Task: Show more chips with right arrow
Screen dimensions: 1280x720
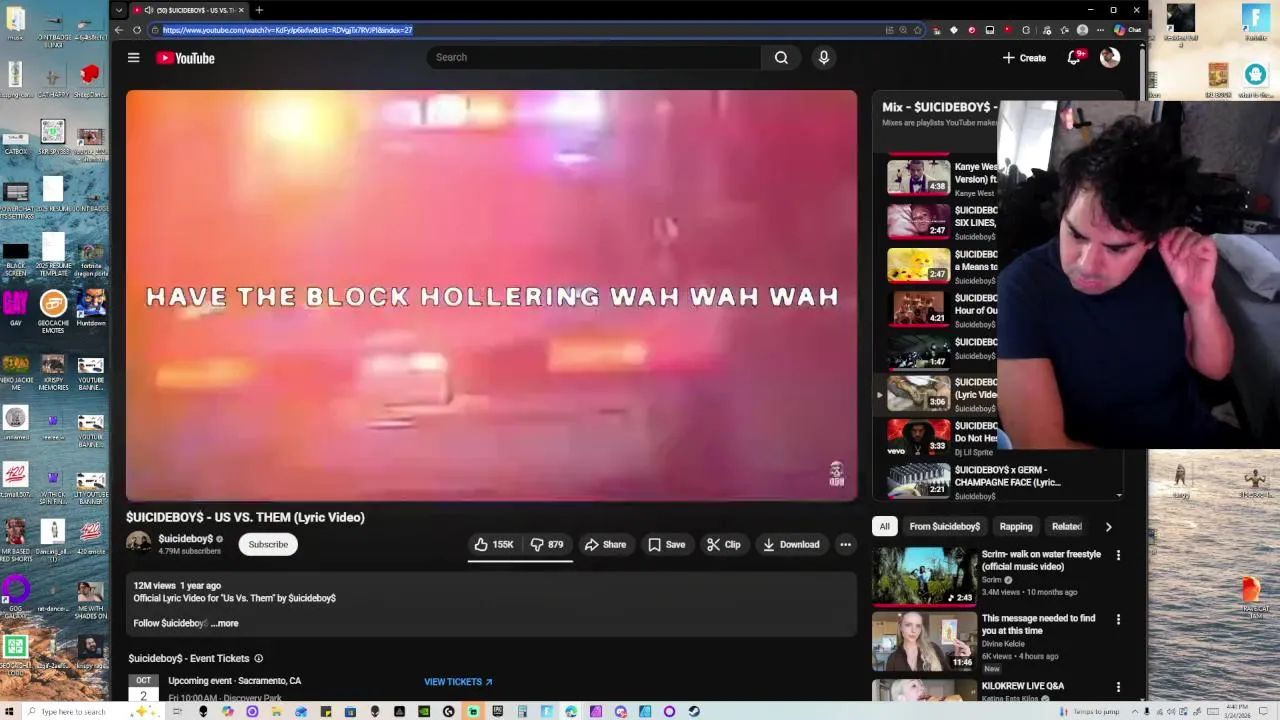Action: (1108, 526)
